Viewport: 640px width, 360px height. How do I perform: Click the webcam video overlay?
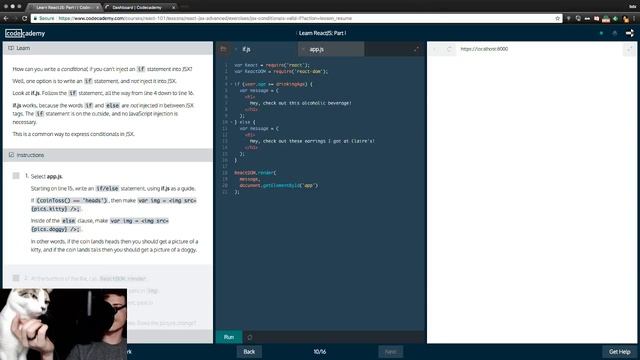[x=63, y=324]
